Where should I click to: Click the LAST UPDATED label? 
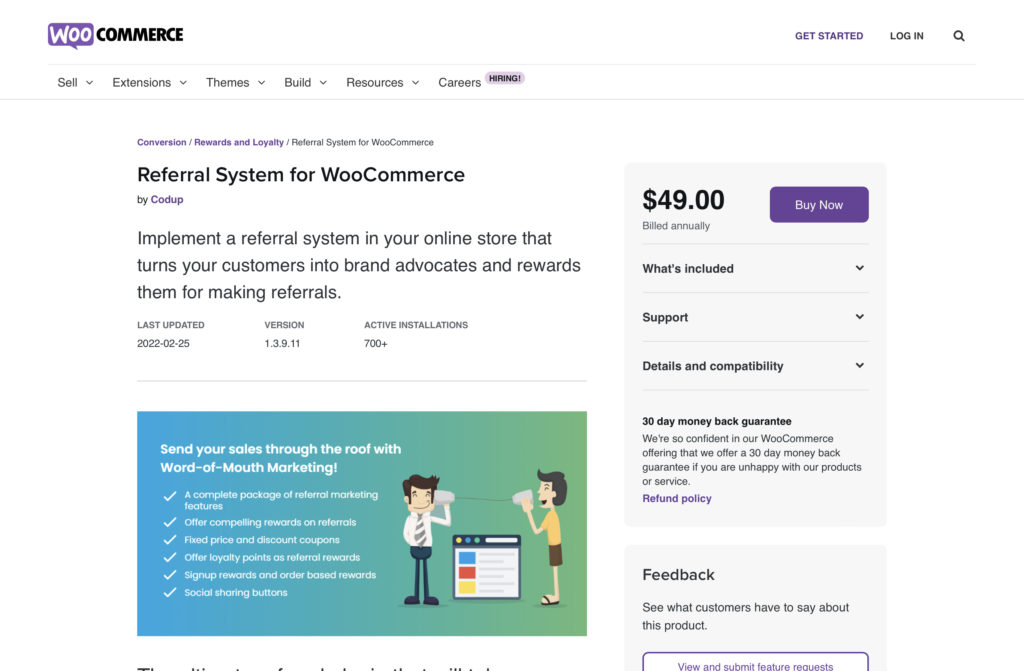170,325
